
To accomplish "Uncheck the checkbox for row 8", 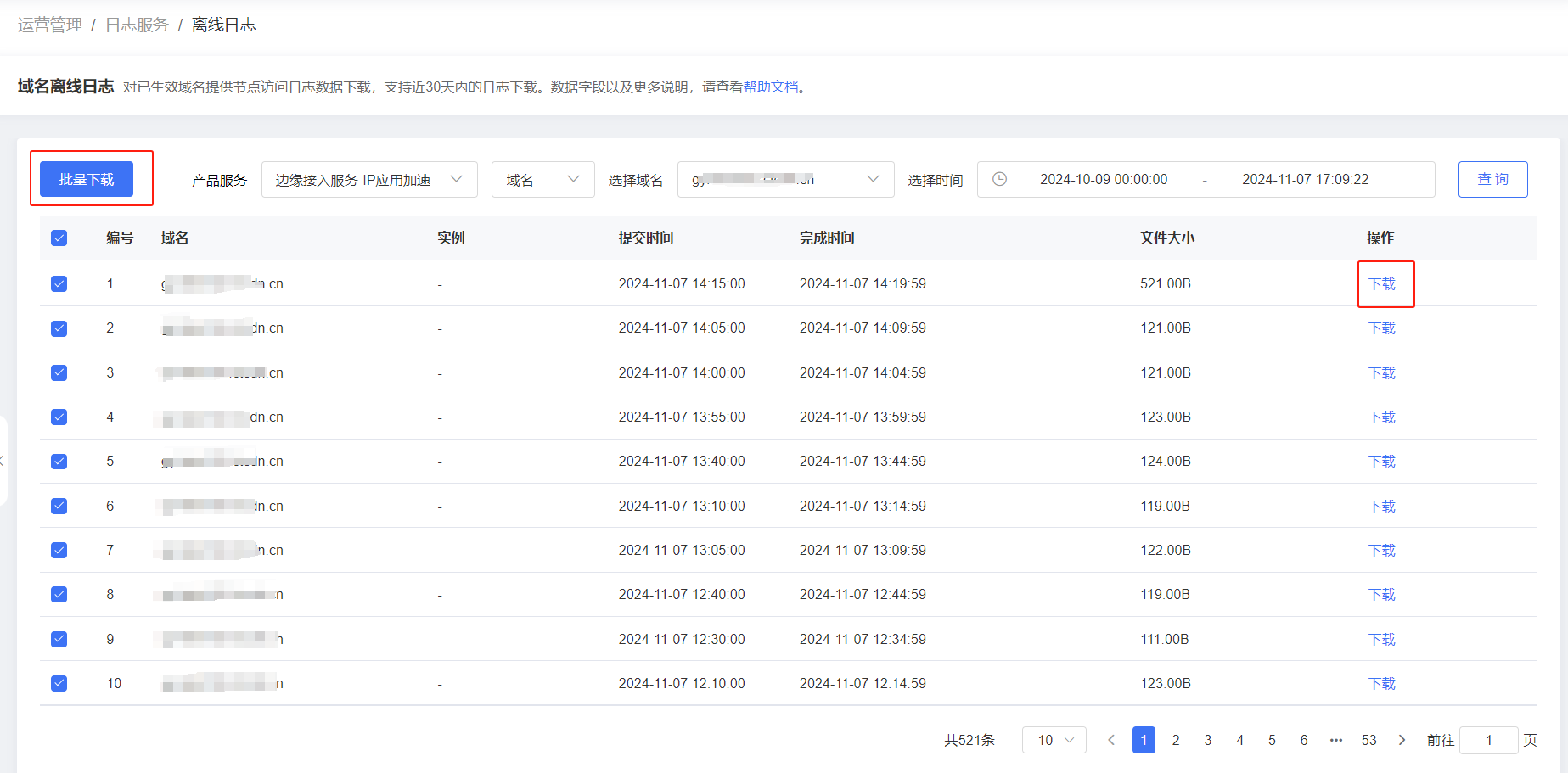I will (x=59, y=594).
